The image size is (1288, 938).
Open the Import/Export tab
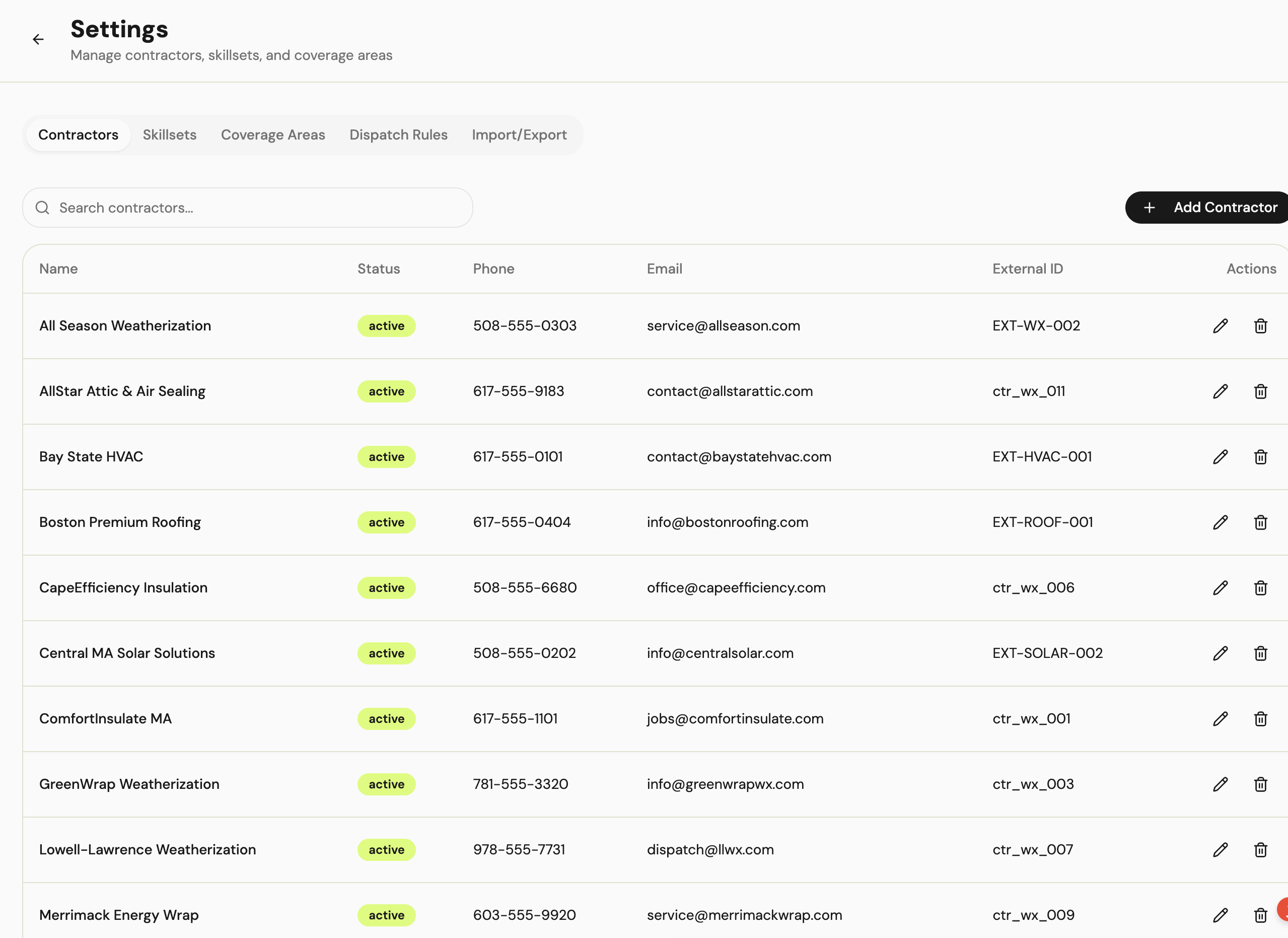(519, 135)
